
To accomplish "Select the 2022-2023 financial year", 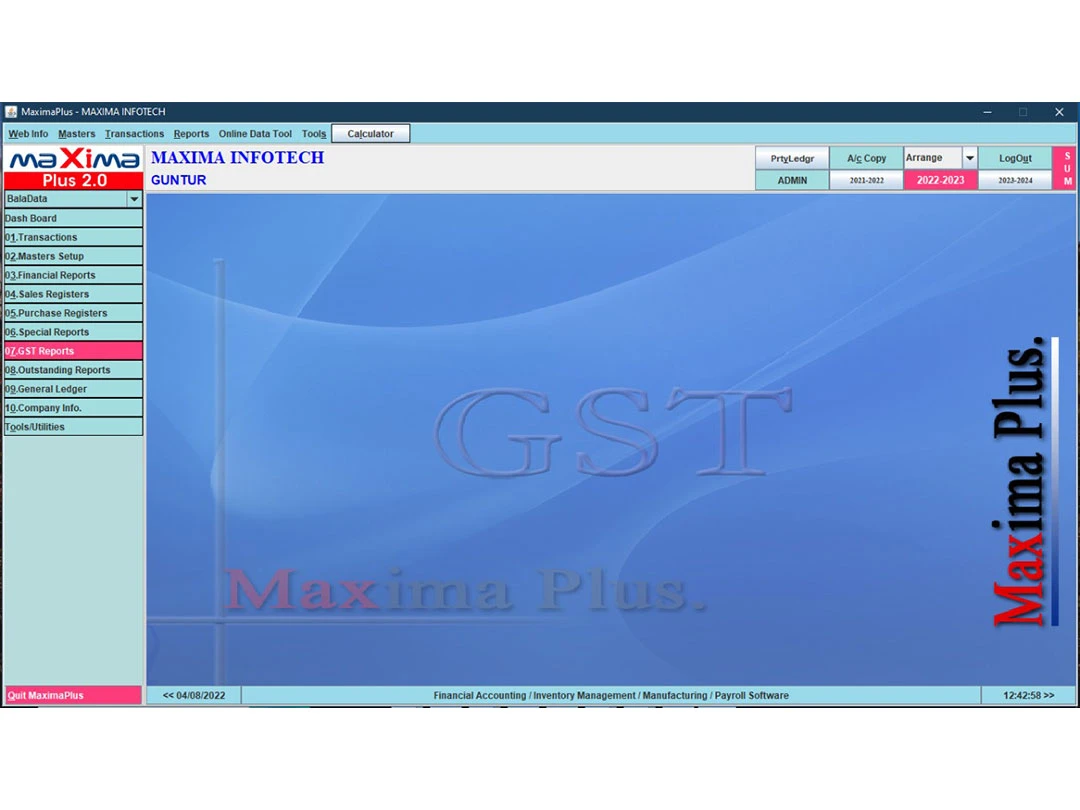I will [x=940, y=180].
